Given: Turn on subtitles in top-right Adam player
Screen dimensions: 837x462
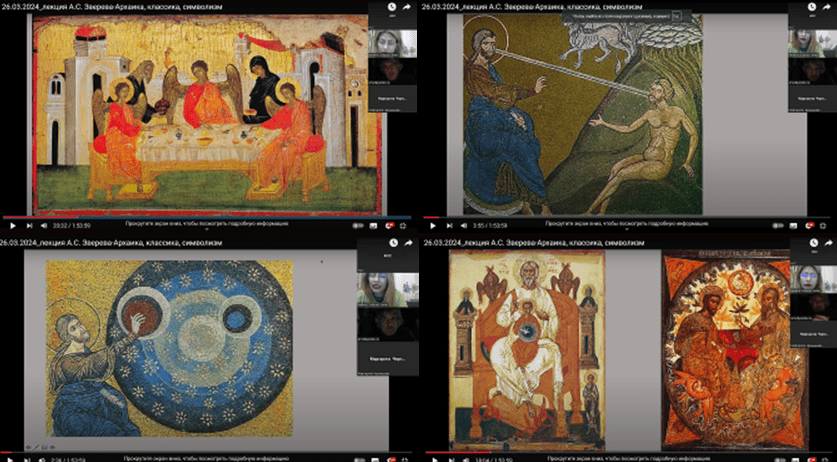Looking at the screenshot, I should [x=793, y=226].
